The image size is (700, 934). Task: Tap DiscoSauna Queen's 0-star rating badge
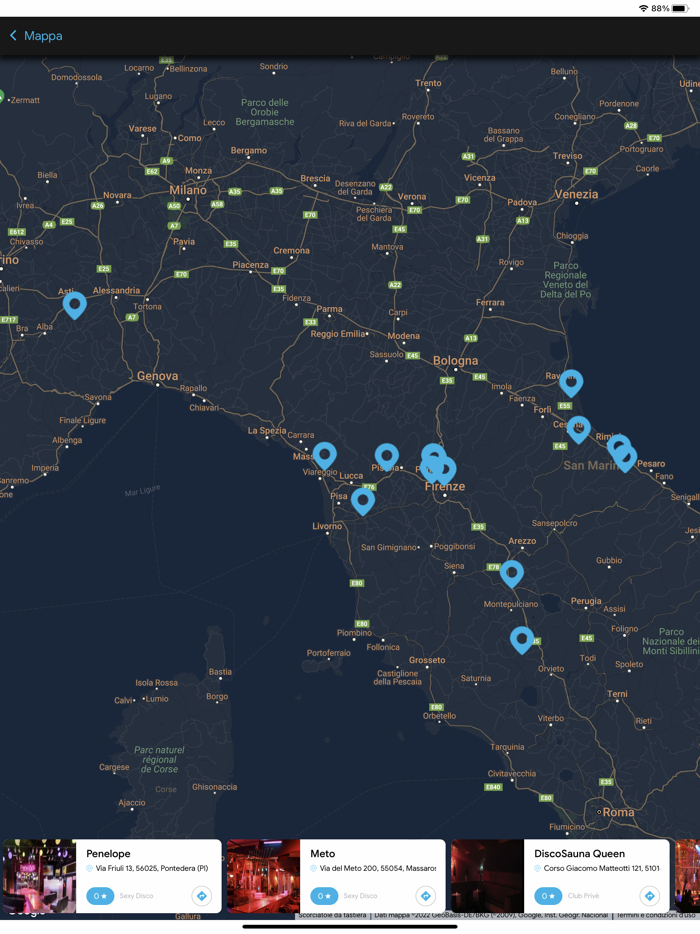click(548, 895)
